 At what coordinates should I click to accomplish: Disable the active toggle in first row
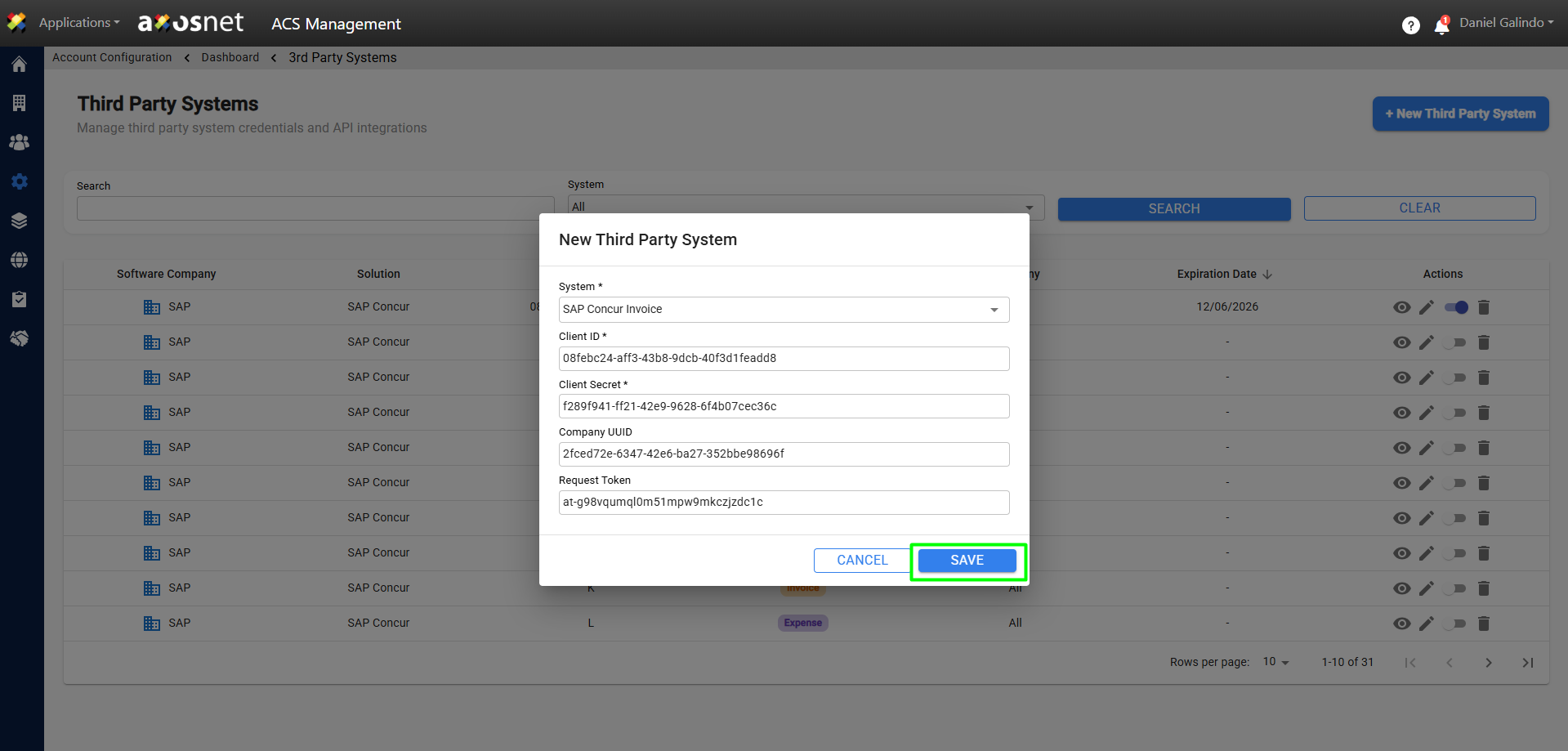point(1455,307)
